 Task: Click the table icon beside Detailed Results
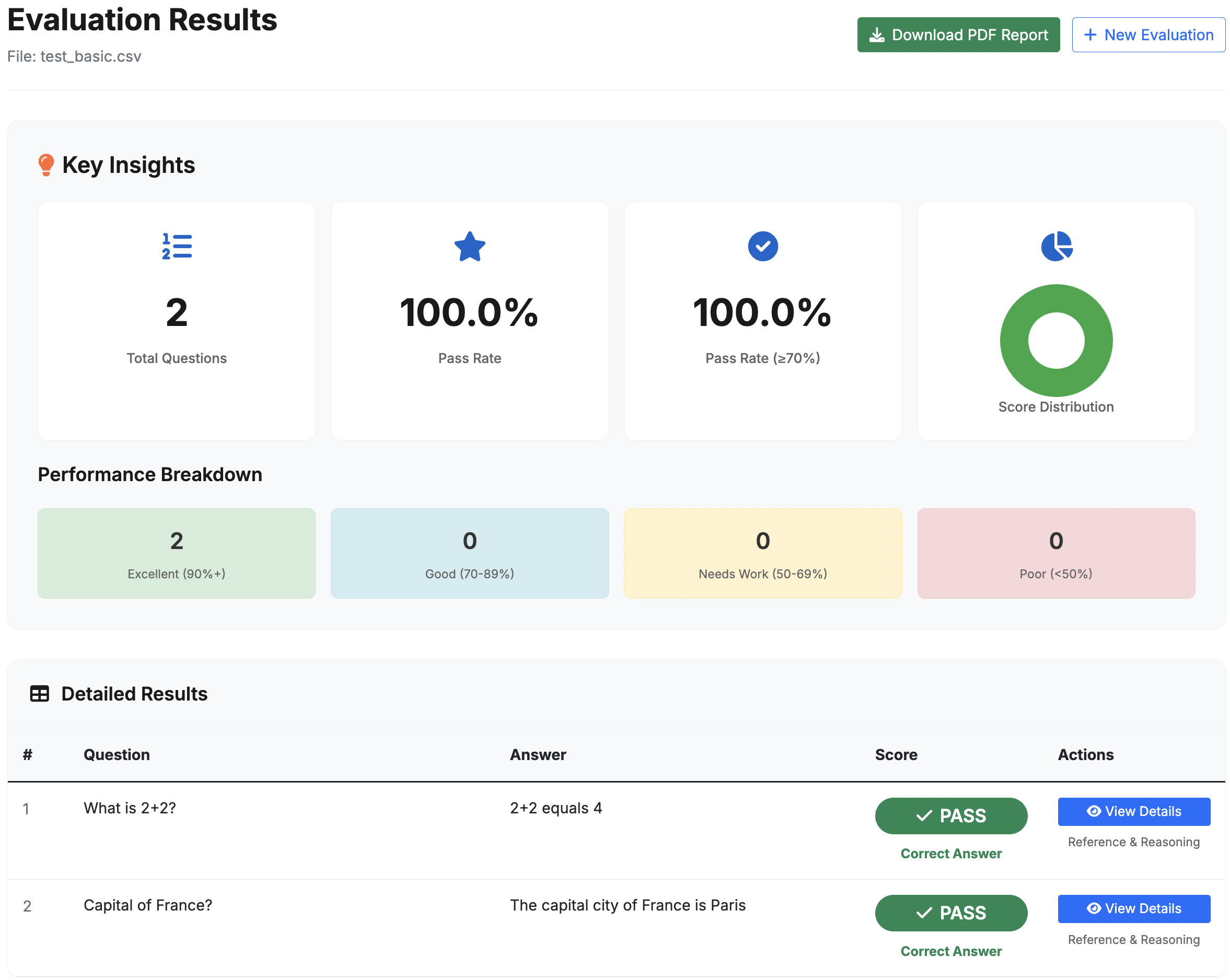tap(39, 694)
